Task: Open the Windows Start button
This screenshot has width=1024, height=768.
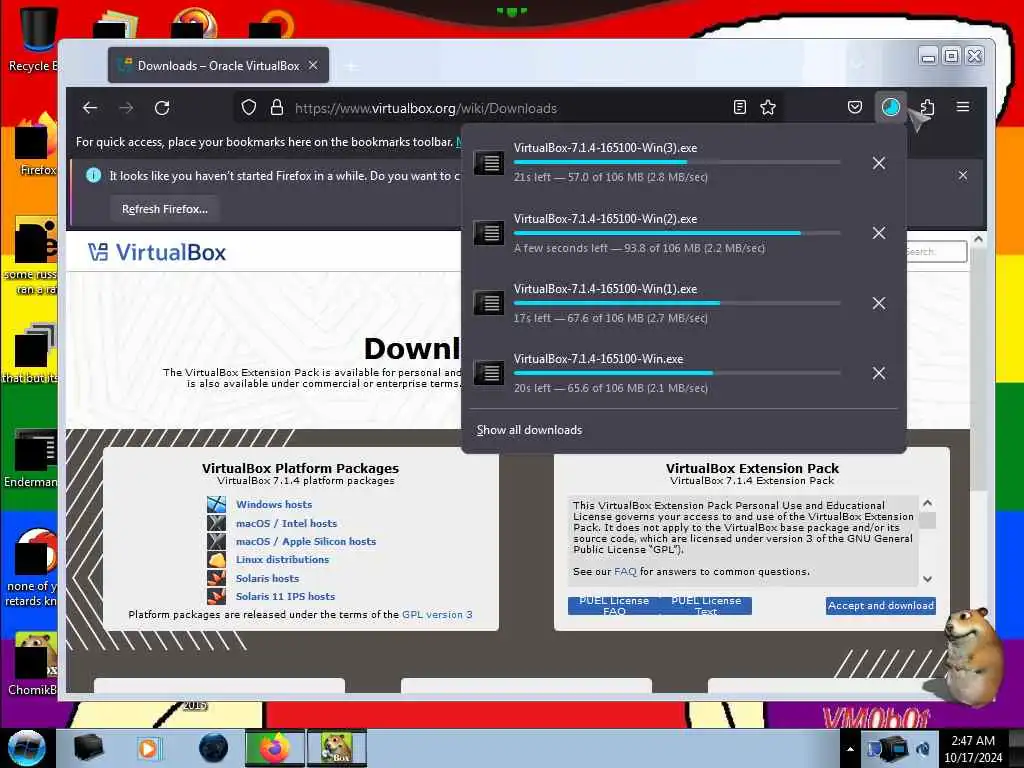Action: pyautogui.click(x=26, y=748)
